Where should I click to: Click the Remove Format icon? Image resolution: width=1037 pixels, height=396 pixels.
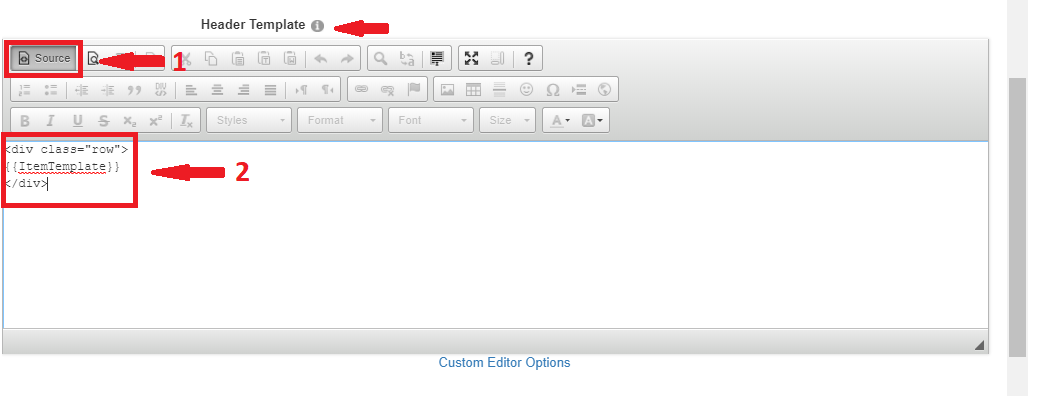coord(187,121)
